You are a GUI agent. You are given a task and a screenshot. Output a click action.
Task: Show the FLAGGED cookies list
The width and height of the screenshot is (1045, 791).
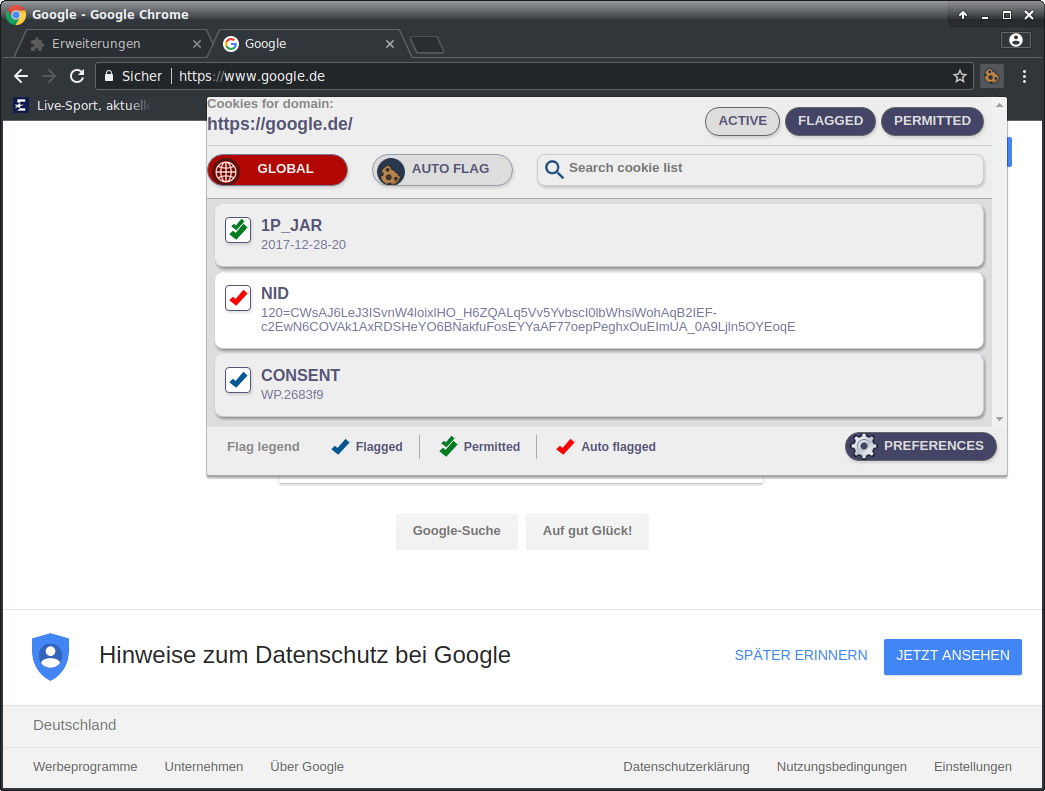click(830, 121)
